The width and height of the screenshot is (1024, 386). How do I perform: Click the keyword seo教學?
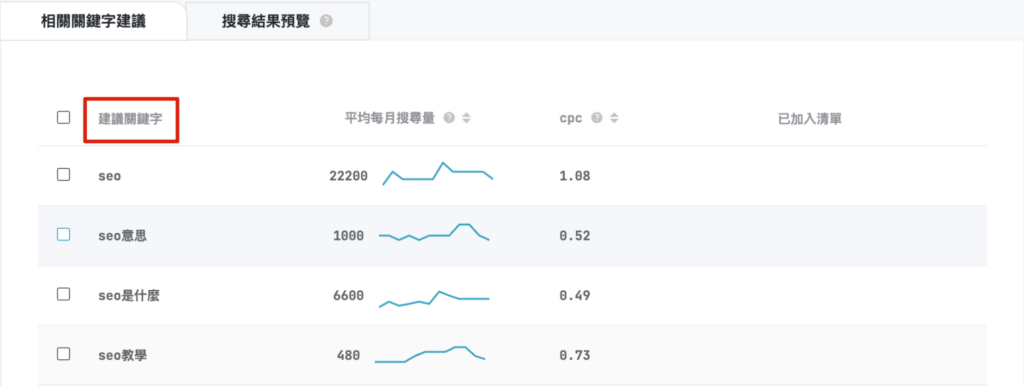point(122,355)
